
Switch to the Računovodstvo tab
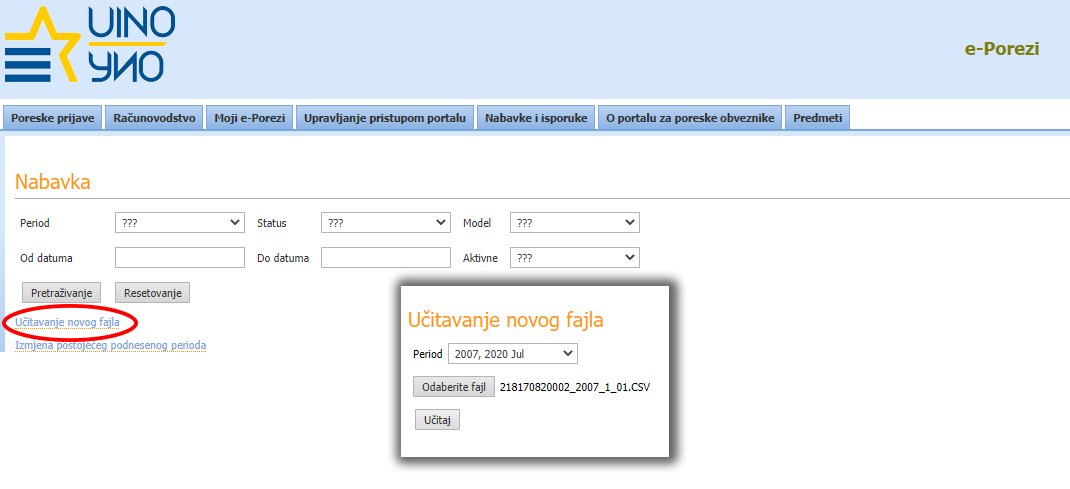click(155, 118)
